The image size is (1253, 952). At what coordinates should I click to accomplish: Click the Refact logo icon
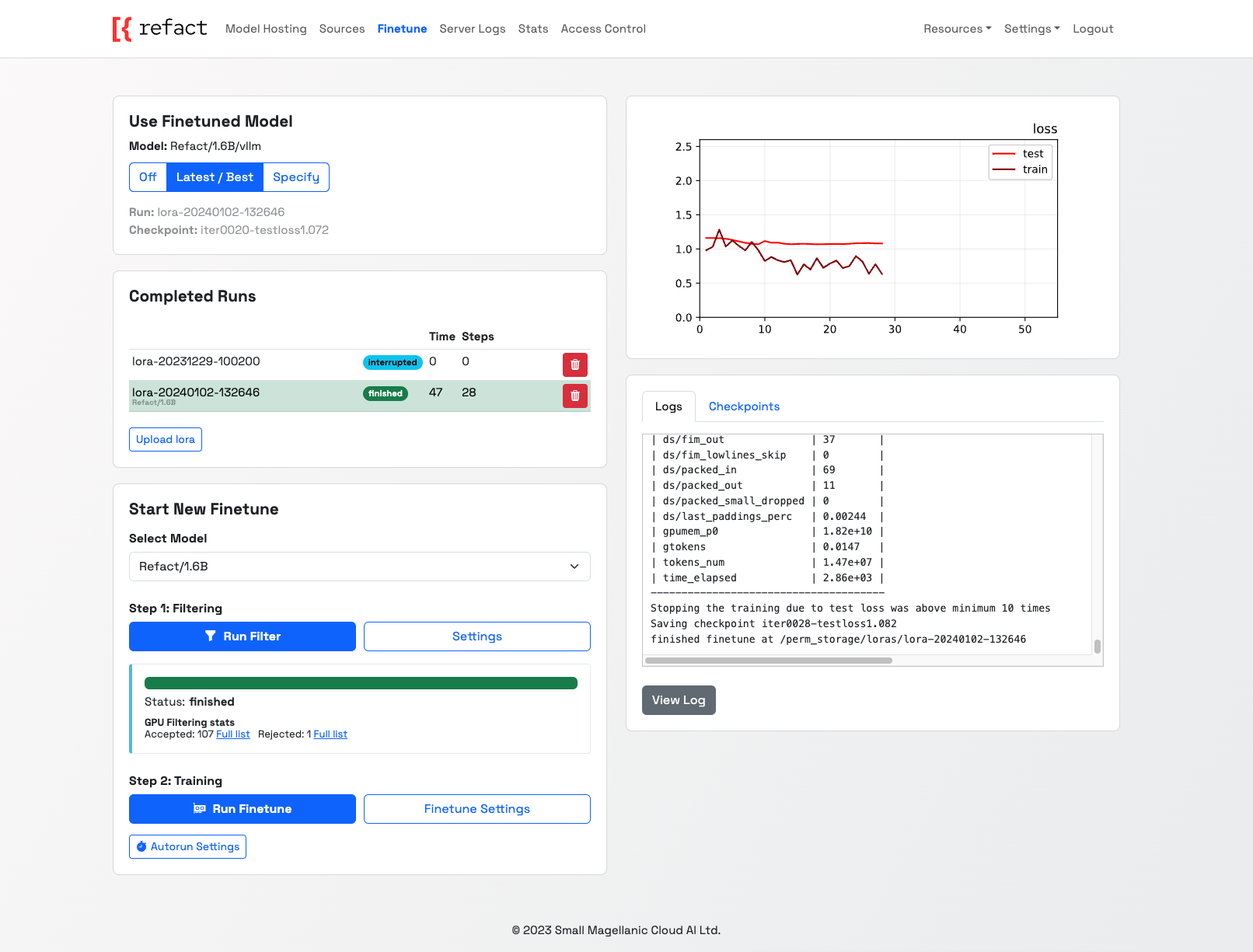click(x=122, y=29)
